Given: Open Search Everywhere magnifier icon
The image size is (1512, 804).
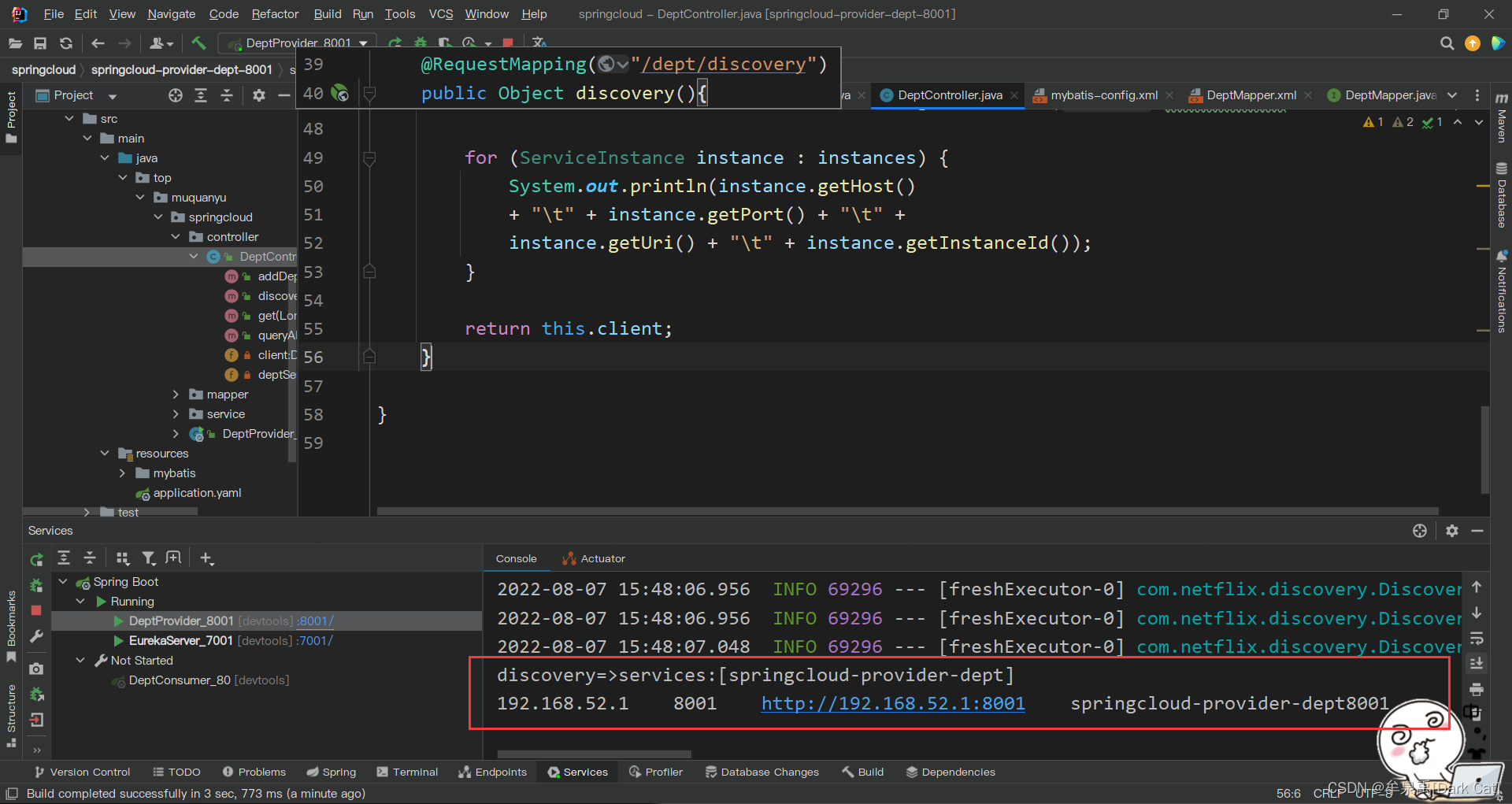Looking at the screenshot, I should point(1447,43).
